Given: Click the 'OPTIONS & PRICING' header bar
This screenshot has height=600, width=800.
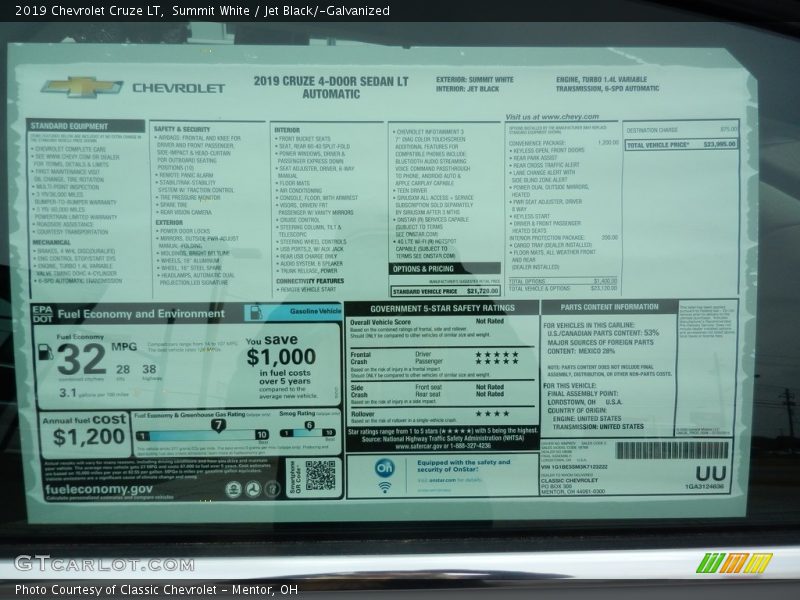Looking at the screenshot, I should [444, 269].
